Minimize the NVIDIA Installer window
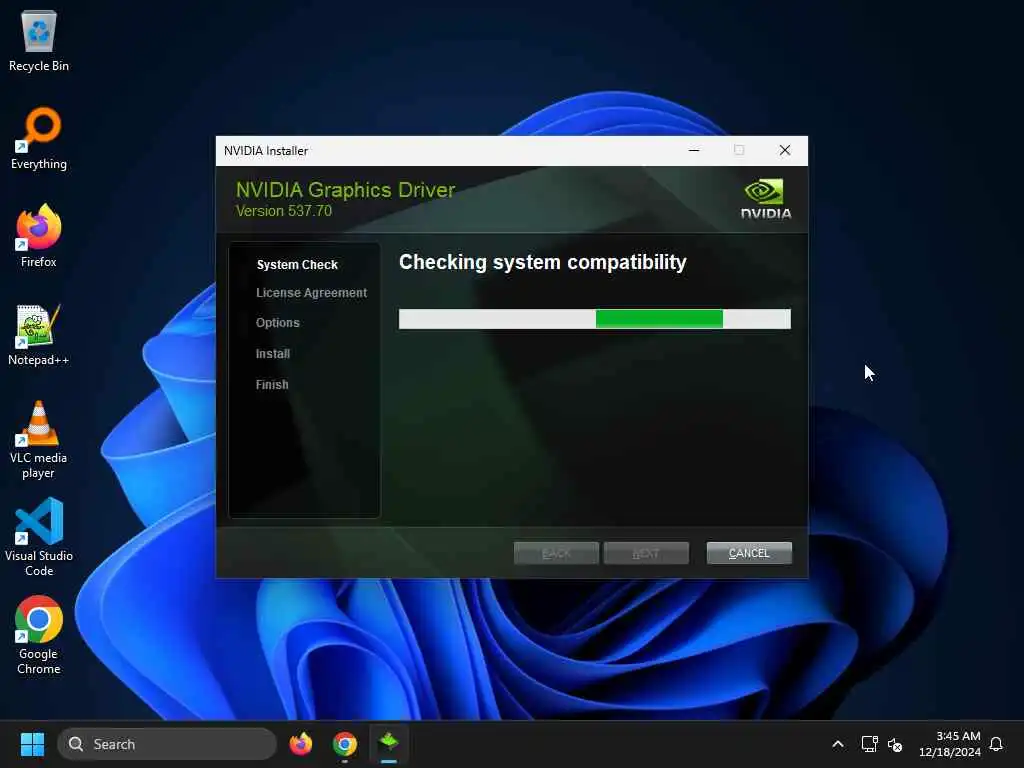This screenshot has width=1024, height=768. 694,150
